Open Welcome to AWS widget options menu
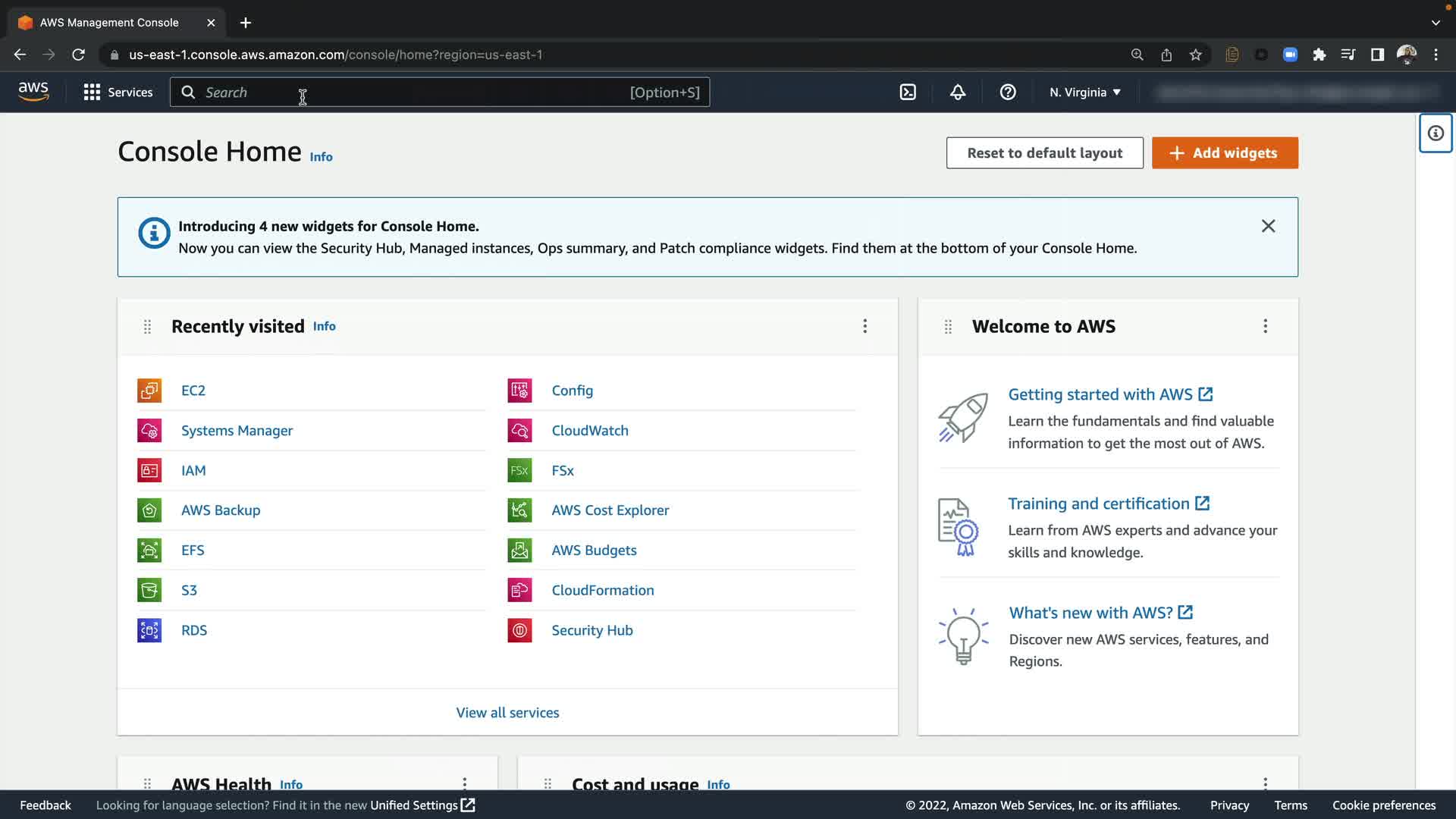Screen dimensions: 1456x819 coord(1265,326)
